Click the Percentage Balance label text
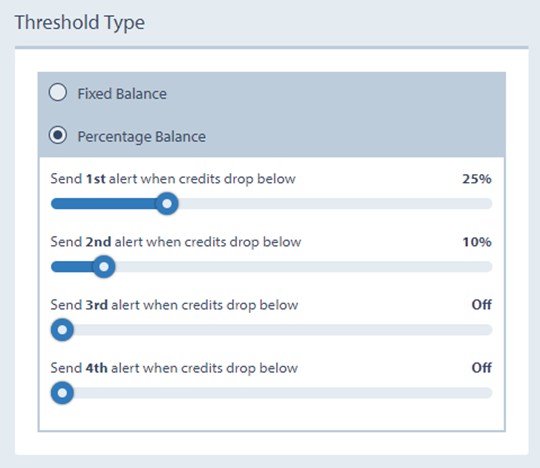Image resolution: width=540 pixels, height=468 pixels. pos(142,137)
